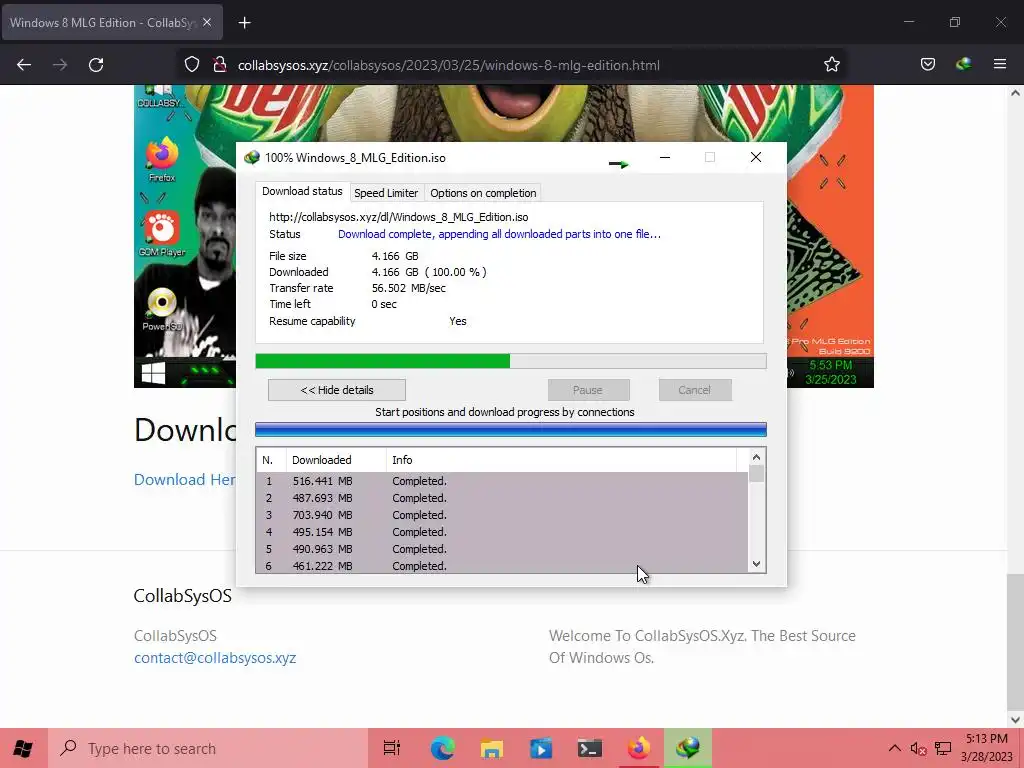The width and height of the screenshot is (1024, 768).
Task: Click the Downloaded column header
Action: pos(336,460)
